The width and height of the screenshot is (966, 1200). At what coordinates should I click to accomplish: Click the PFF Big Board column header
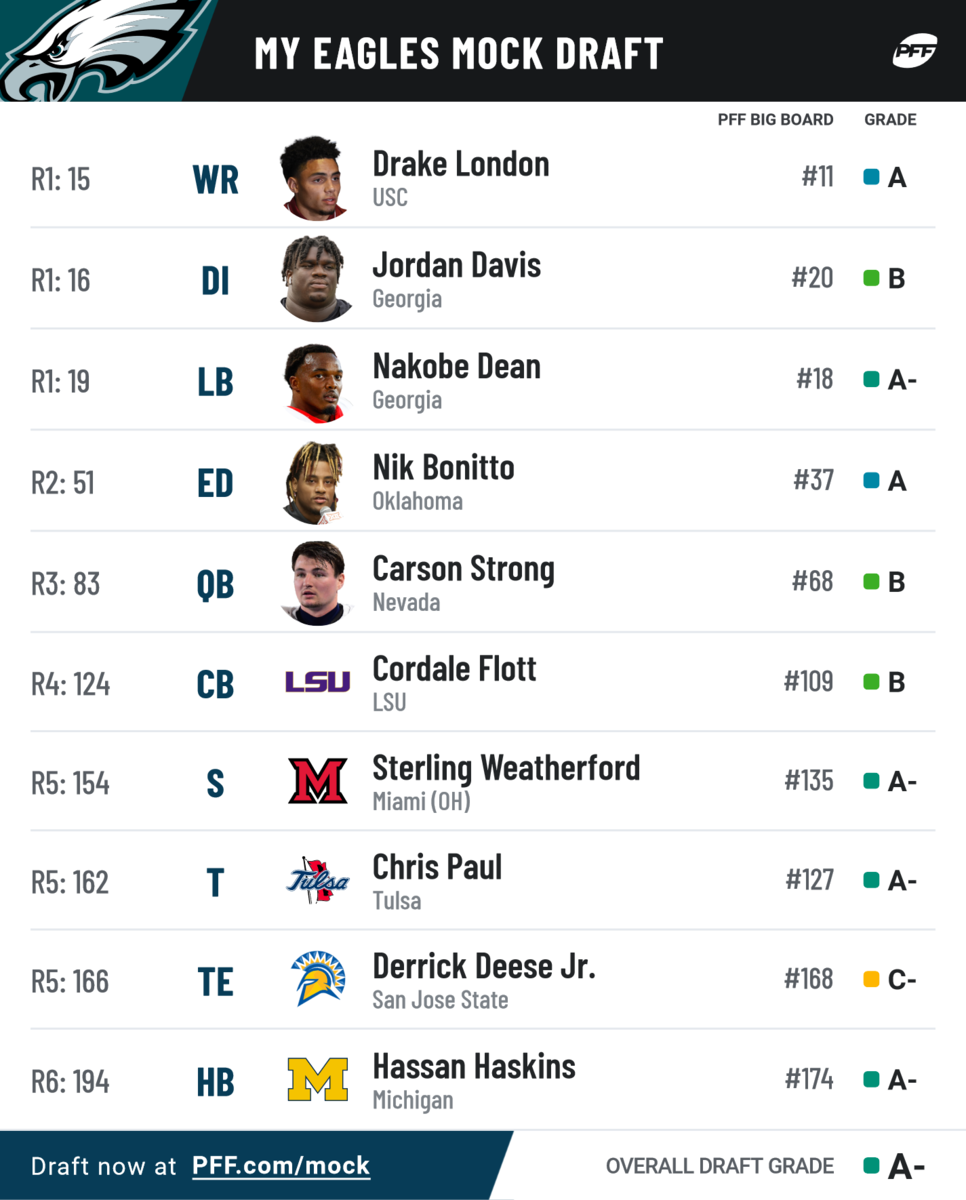[775, 120]
